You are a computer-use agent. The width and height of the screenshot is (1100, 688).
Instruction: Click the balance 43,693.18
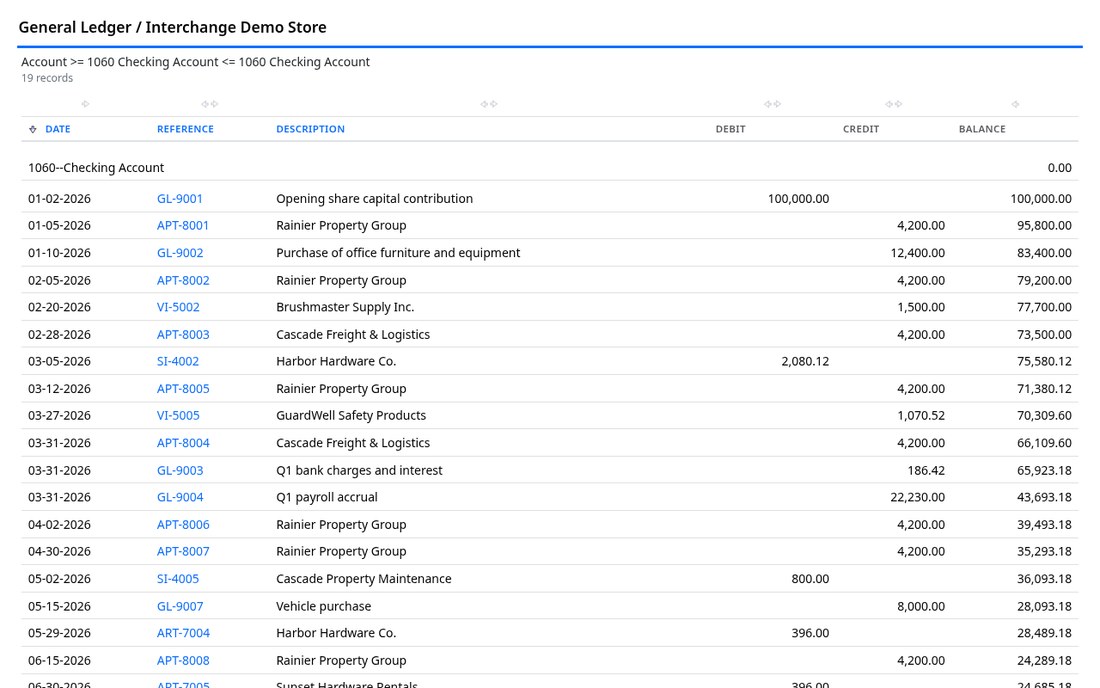[x=1045, y=497]
